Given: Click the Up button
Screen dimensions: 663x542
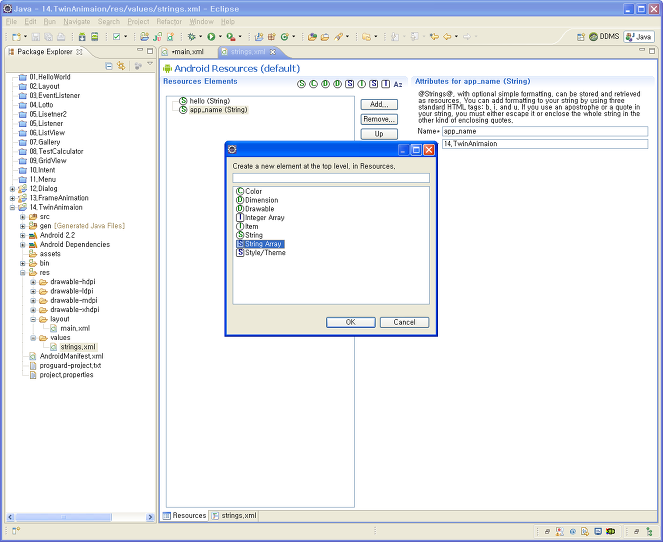Looking at the screenshot, I should [379, 134].
